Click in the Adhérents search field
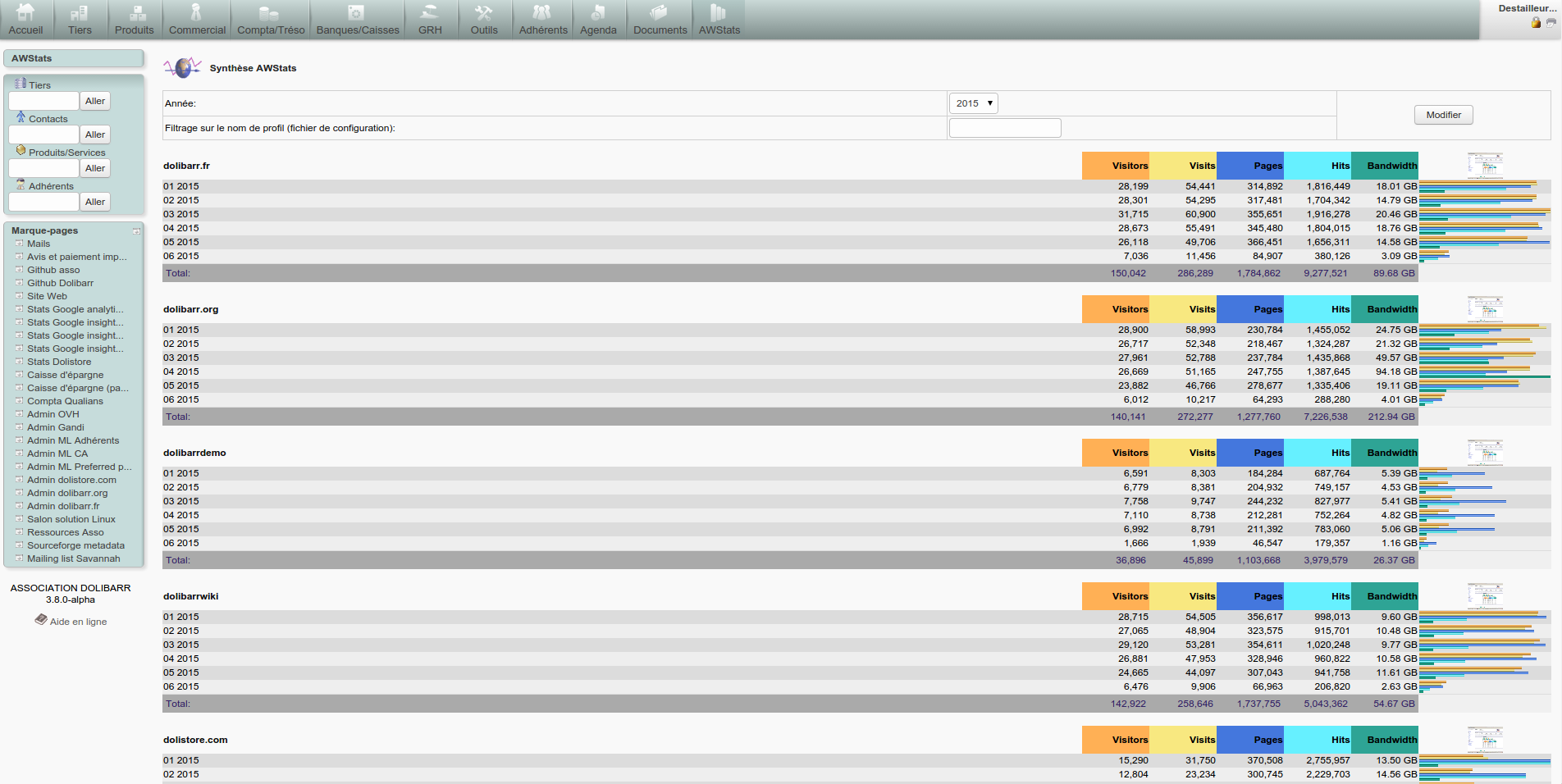Image resolution: width=1562 pixels, height=784 pixels. pos(43,202)
